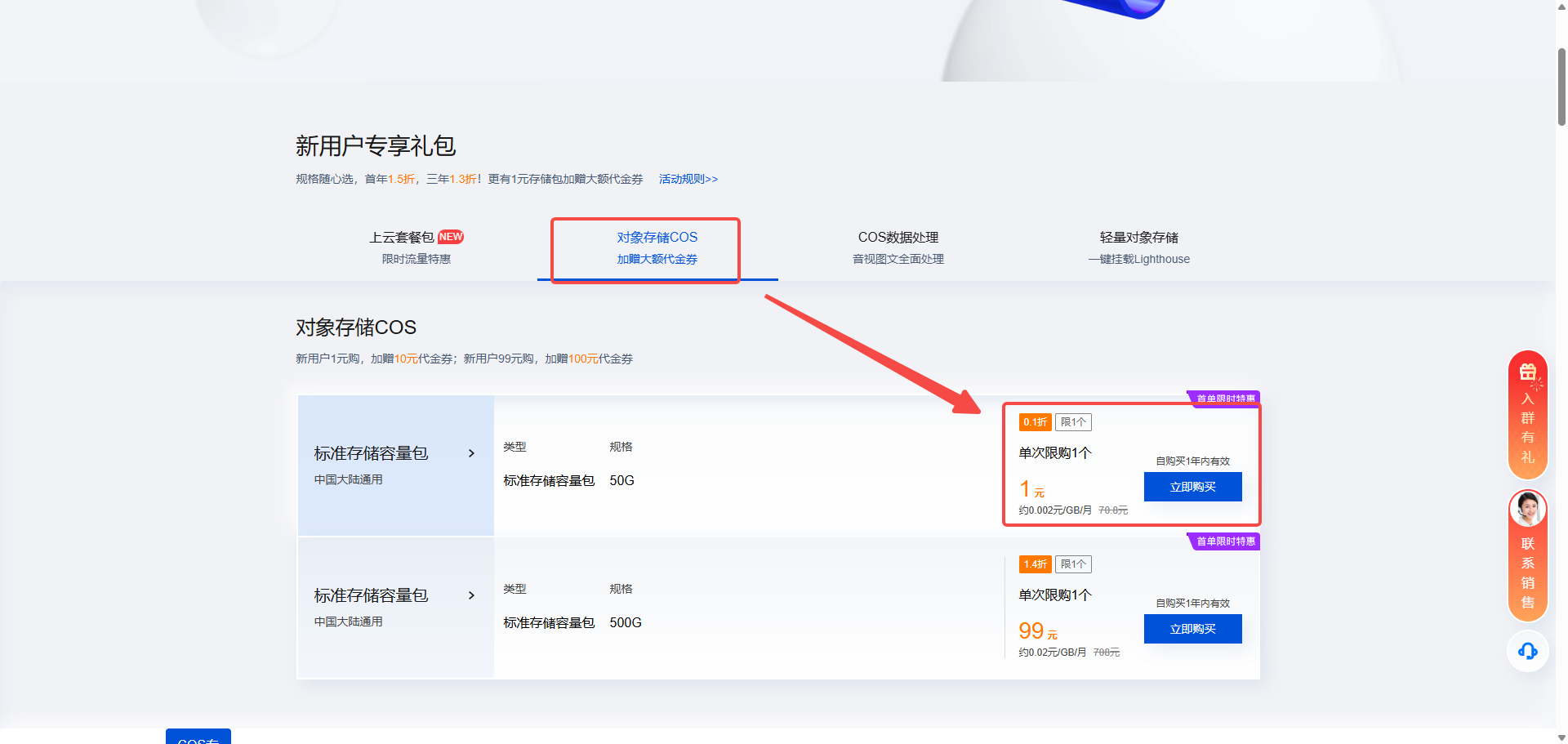Screen dimensions: 1568x744
Task: Click the circular headset support icon
Action: (x=1527, y=651)
